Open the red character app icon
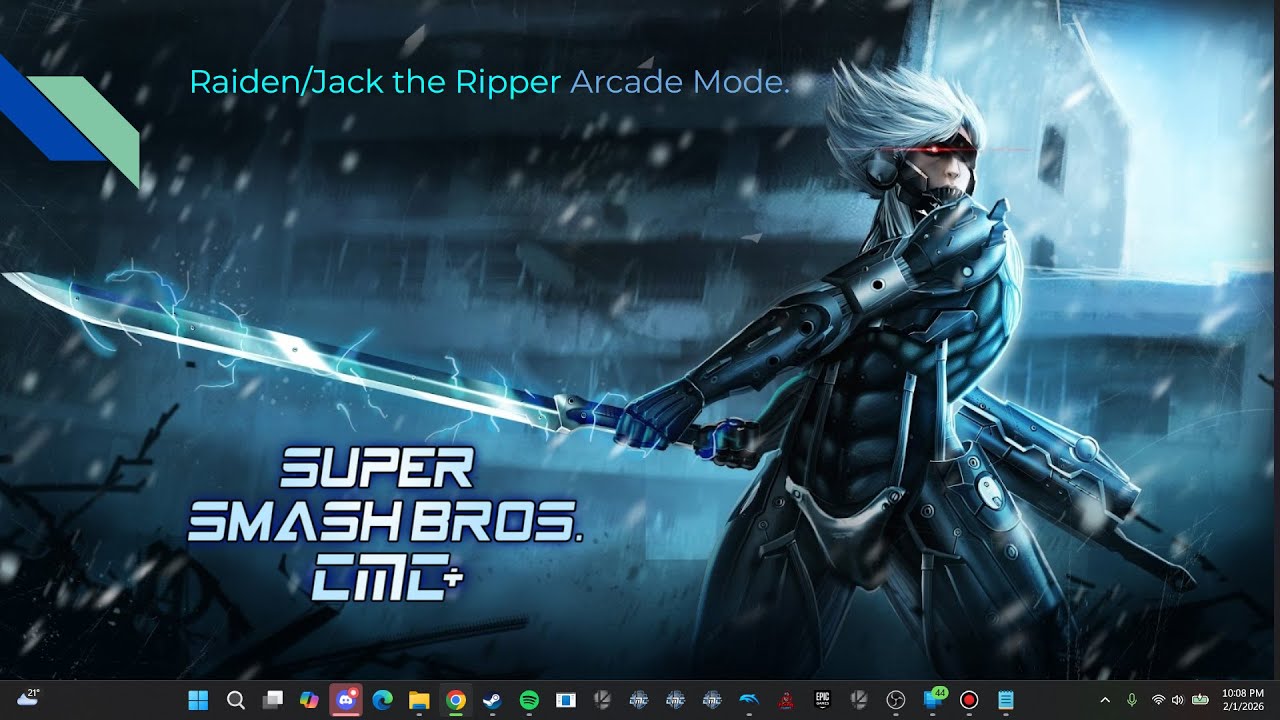The width and height of the screenshot is (1280, 720). click(786, 700)
